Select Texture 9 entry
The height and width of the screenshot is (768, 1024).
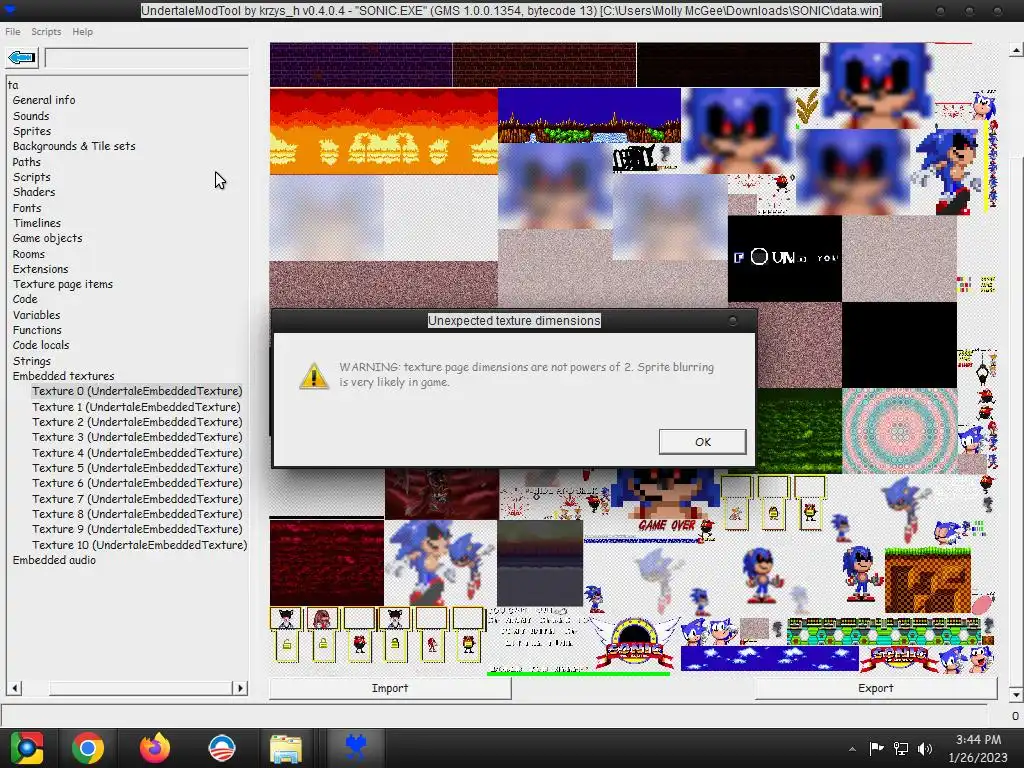(137, 529)
